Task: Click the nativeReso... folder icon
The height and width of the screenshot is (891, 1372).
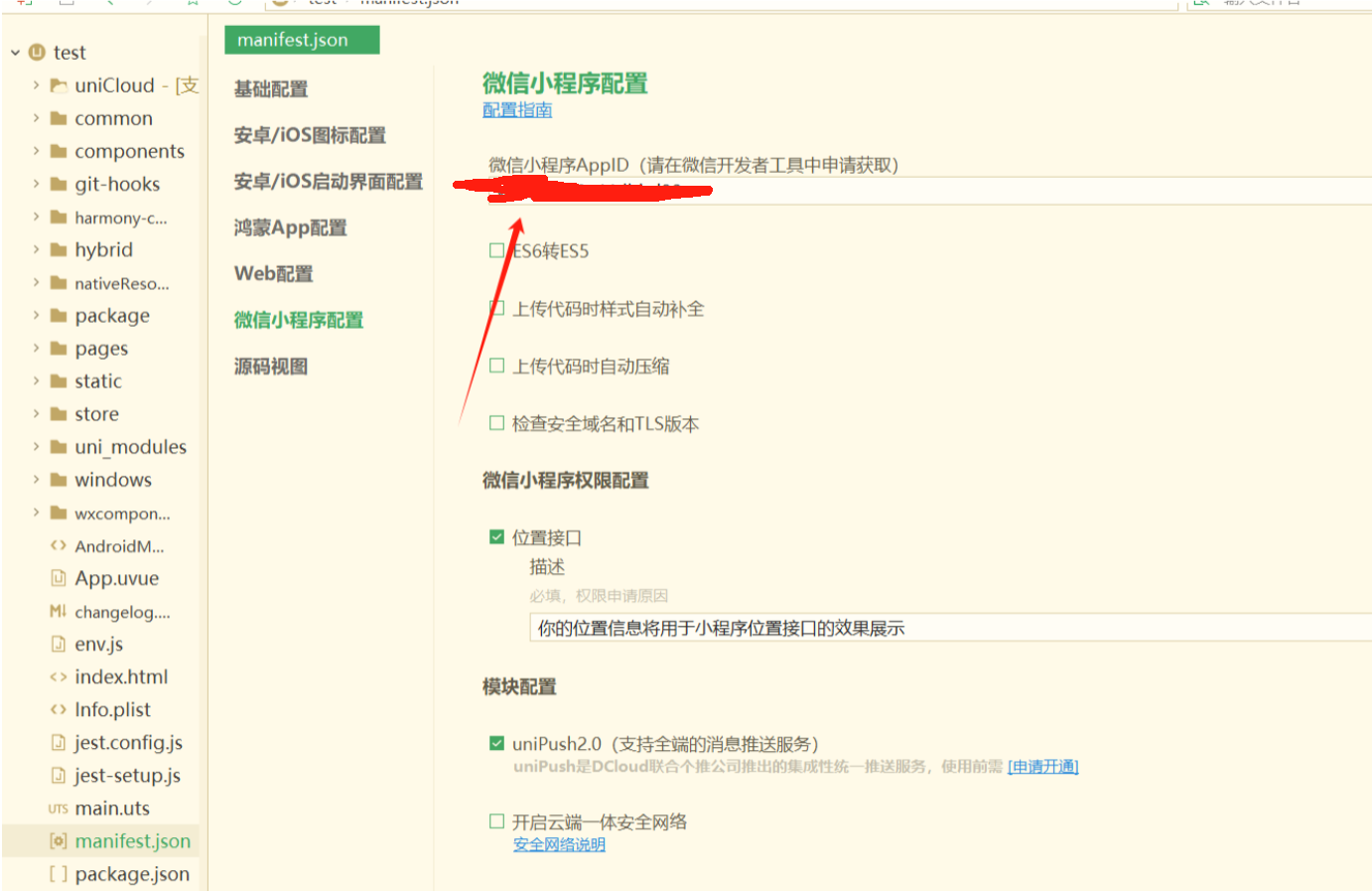Action: (59, 283)
